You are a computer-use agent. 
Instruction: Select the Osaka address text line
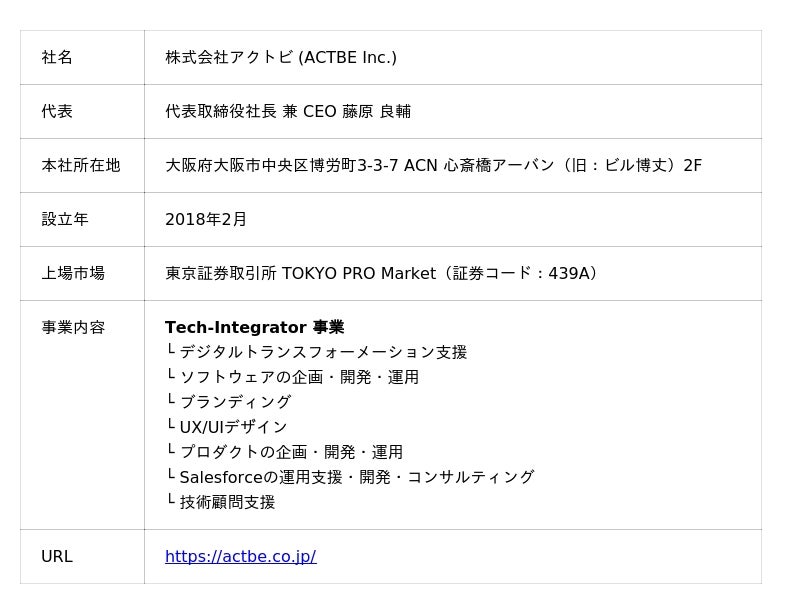click(434, 165)
